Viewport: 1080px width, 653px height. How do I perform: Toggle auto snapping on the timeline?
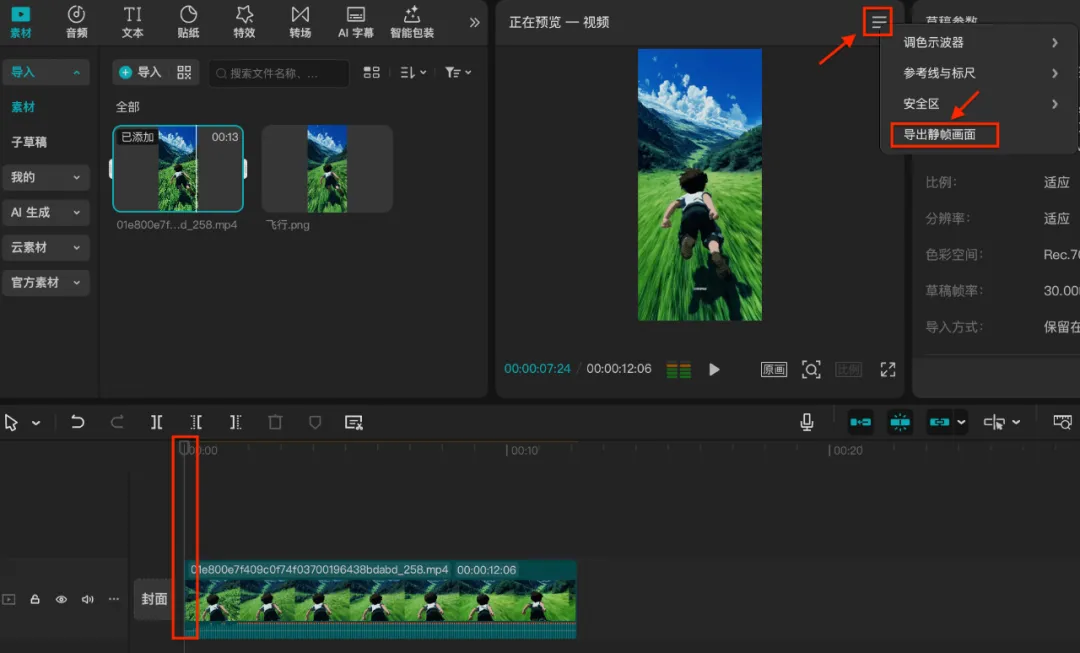click(900, 422)
